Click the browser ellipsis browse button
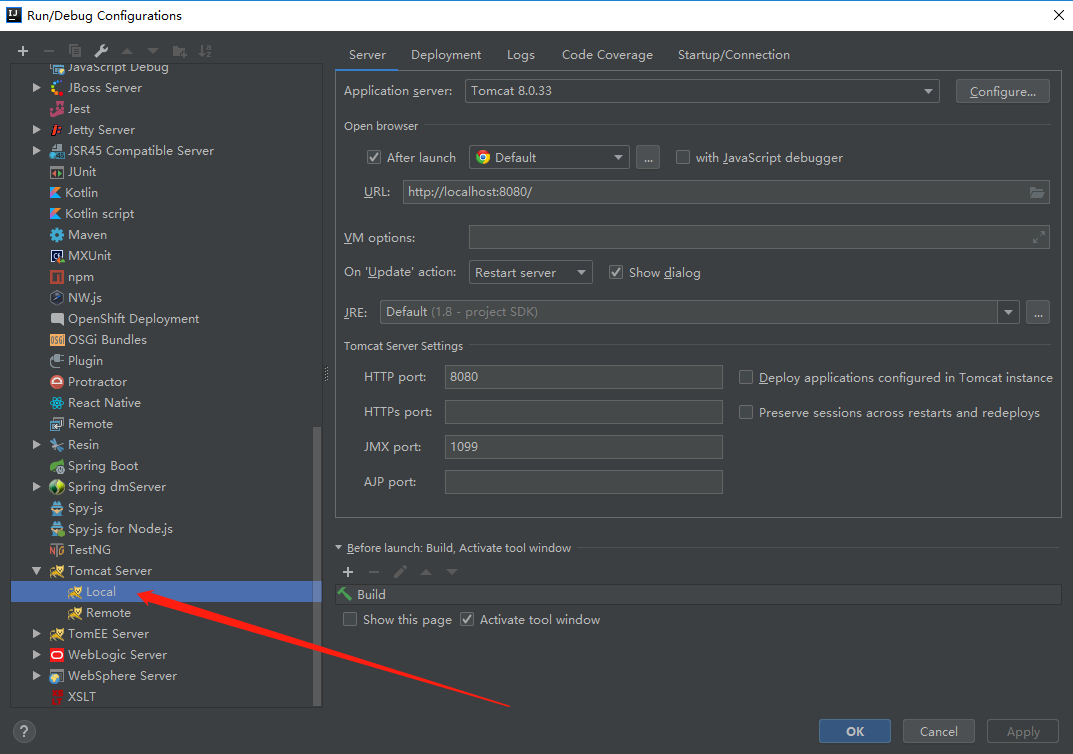Image resolution: width=1073 pixels, height=754 pixels. click(647, 157)
